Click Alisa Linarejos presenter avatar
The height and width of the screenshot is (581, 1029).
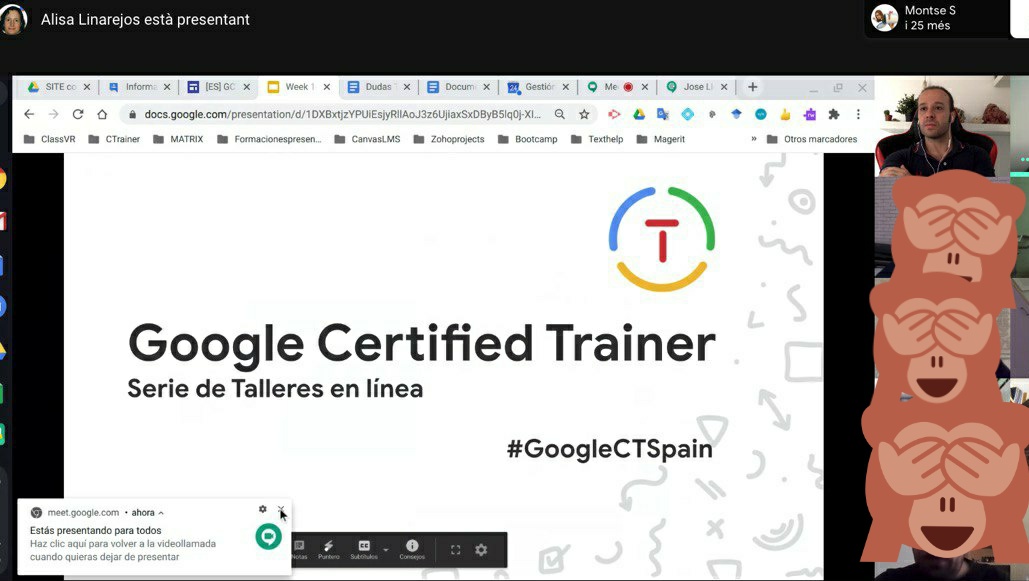tap(12, 19)
